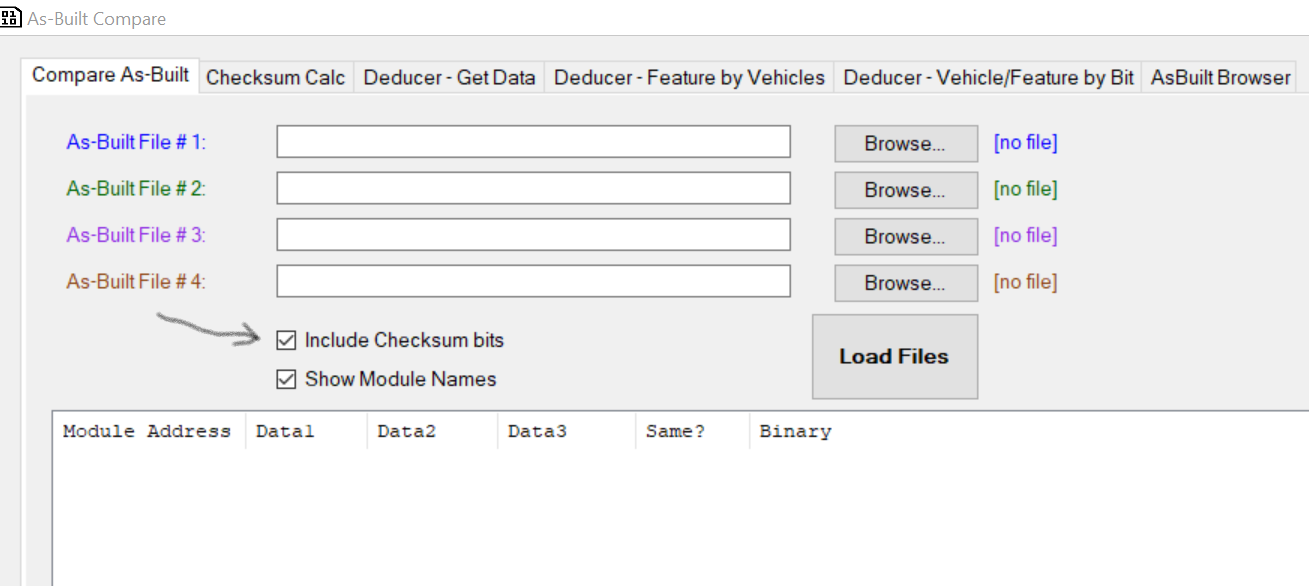The image size is (1309, 586).
Task: Switch to the Checksum Calc tab
Action: point(275,78)
